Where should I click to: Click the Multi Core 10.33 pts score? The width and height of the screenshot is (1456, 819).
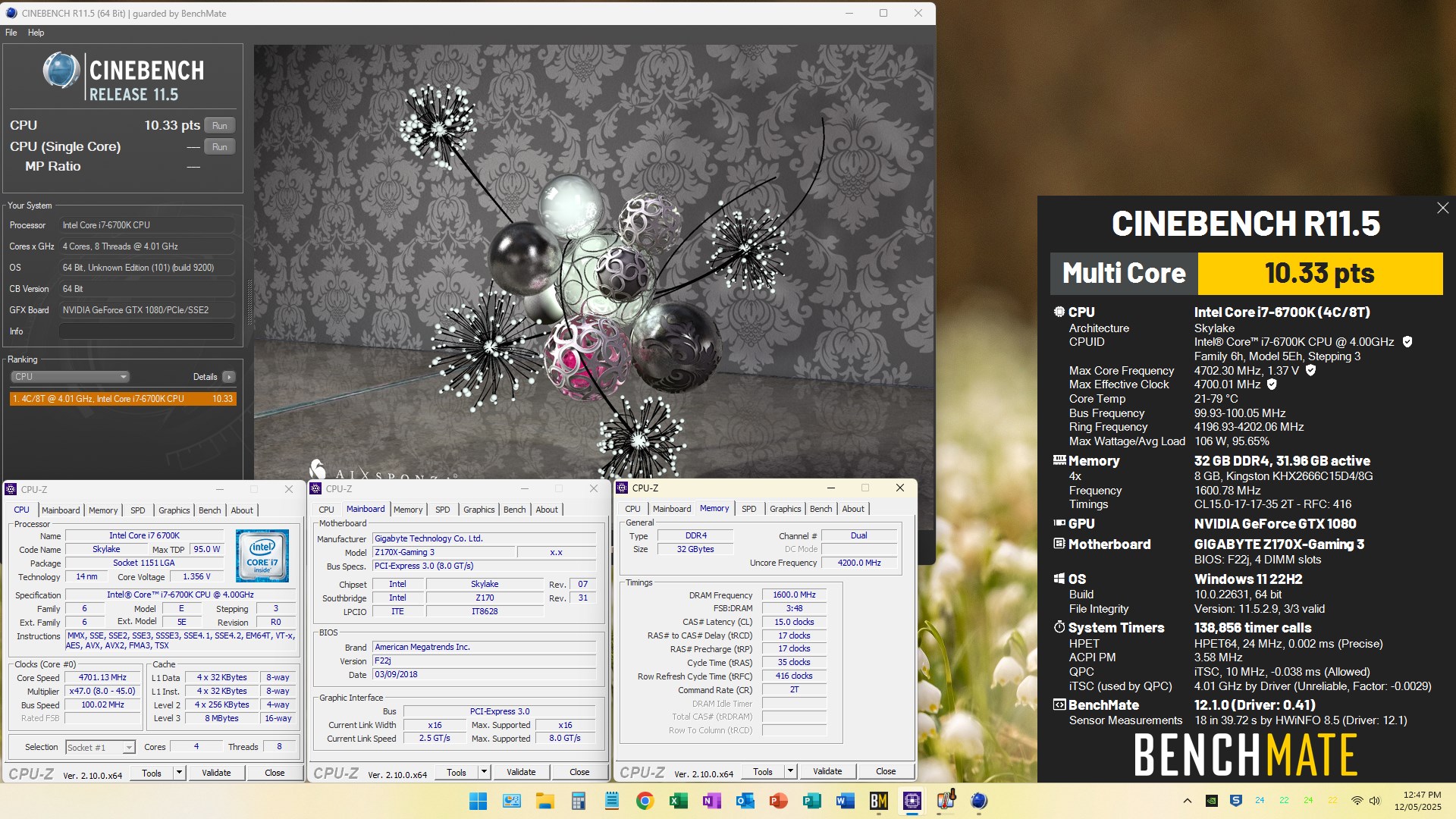click(x=1319, y=274)
